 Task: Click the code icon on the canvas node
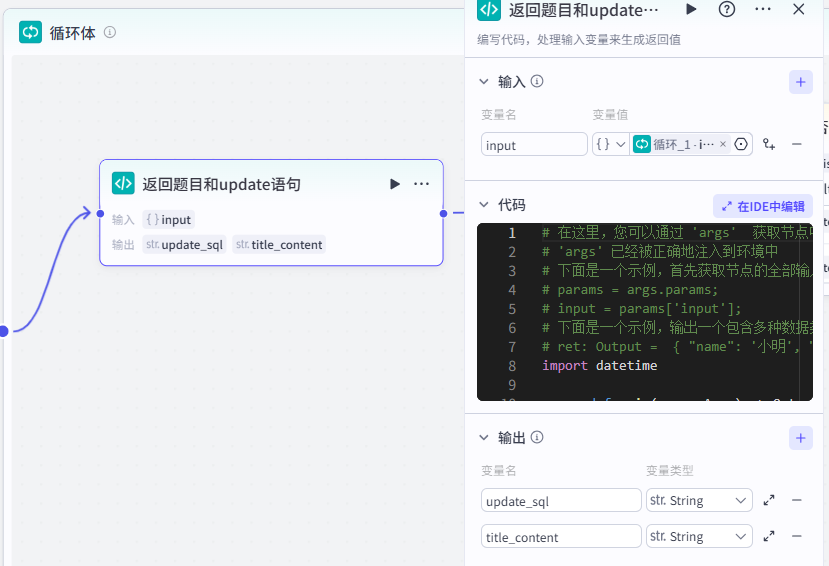tap(123, 183)
